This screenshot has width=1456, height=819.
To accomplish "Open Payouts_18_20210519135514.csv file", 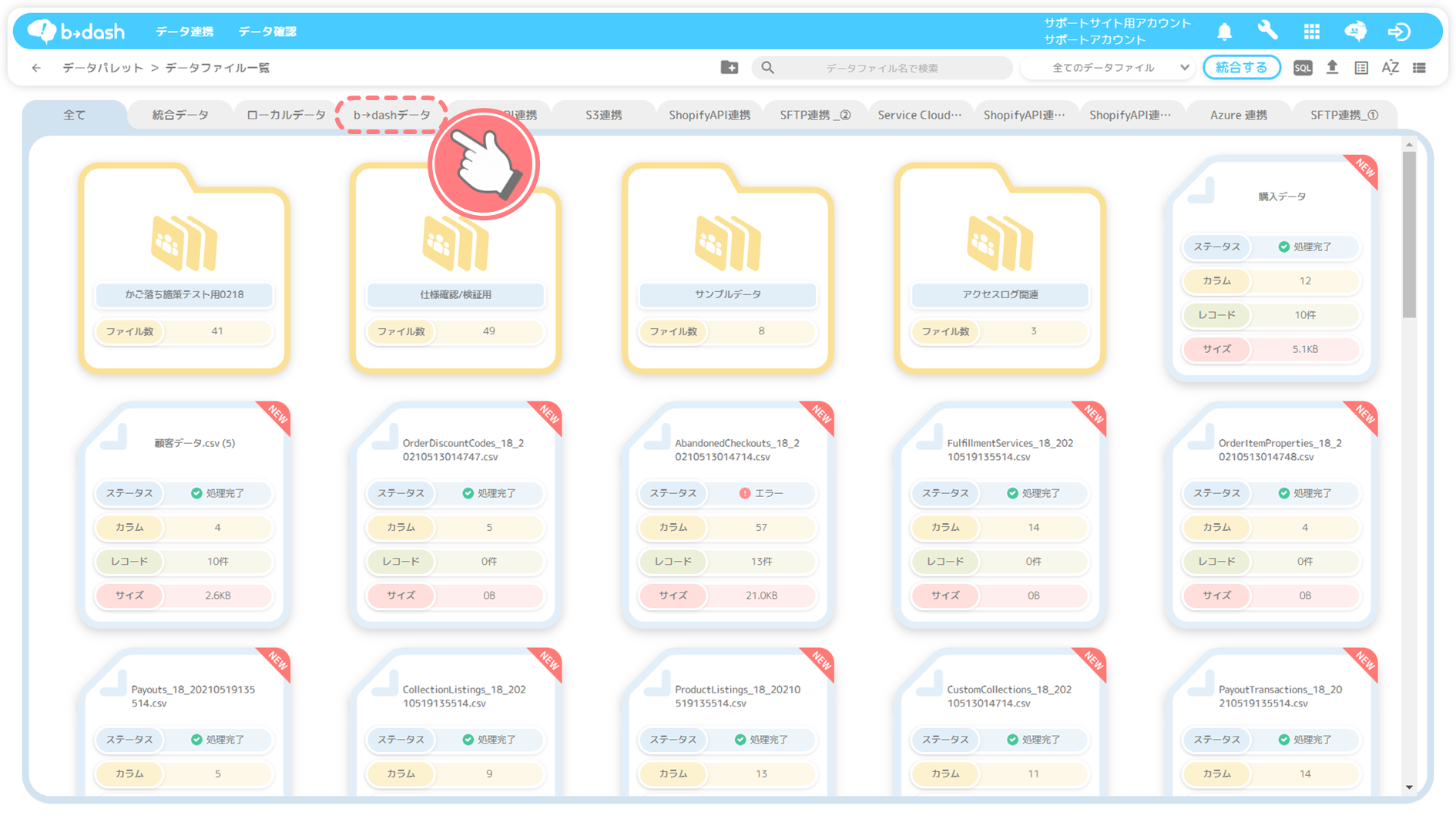I will pyautogui.click(x=184, y=723).
